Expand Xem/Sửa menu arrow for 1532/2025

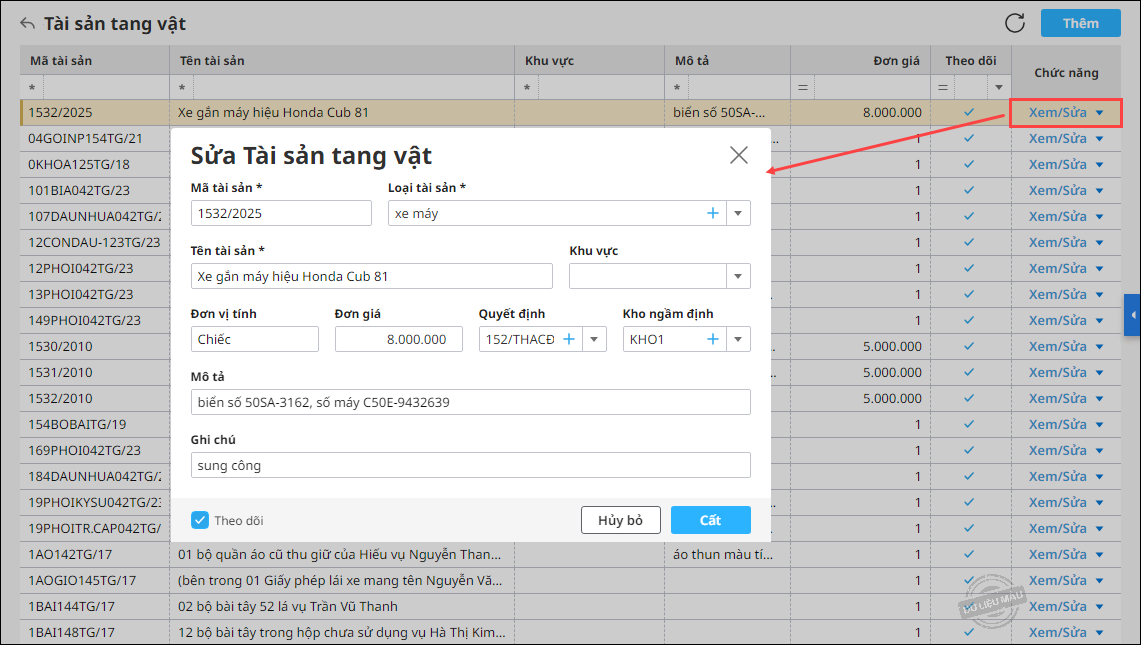point(1099,113)
